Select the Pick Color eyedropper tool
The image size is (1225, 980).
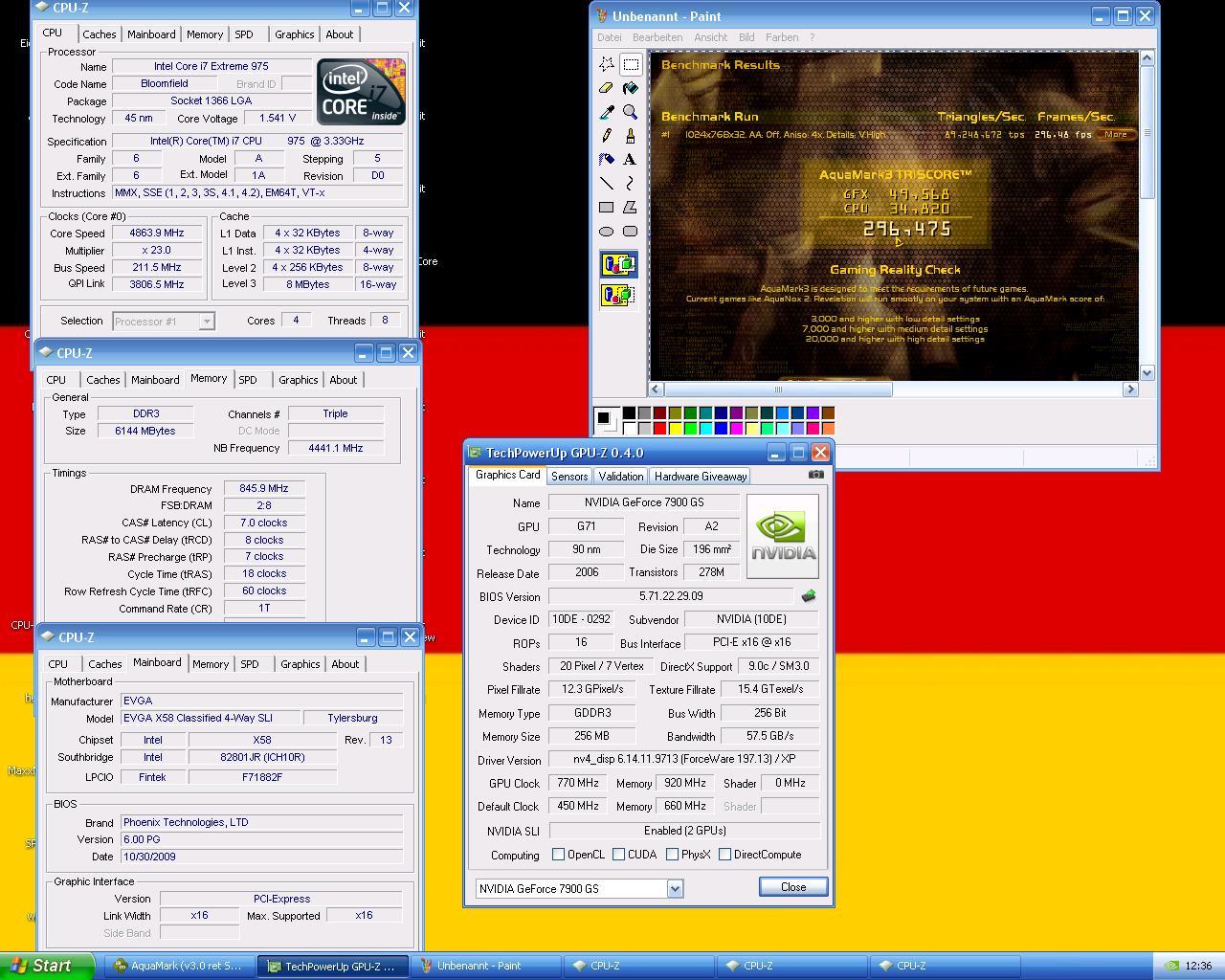point(607,112)
